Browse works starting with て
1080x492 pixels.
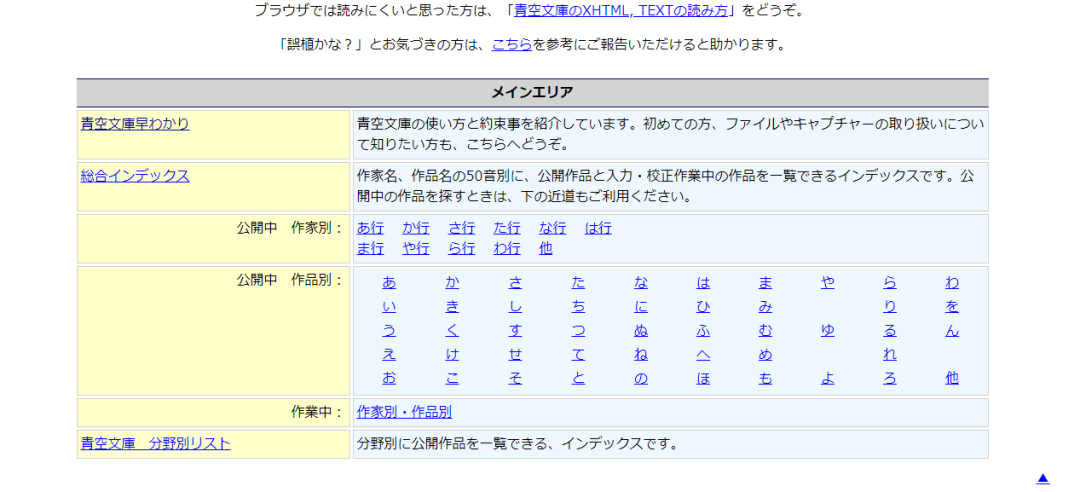(578, 355)
